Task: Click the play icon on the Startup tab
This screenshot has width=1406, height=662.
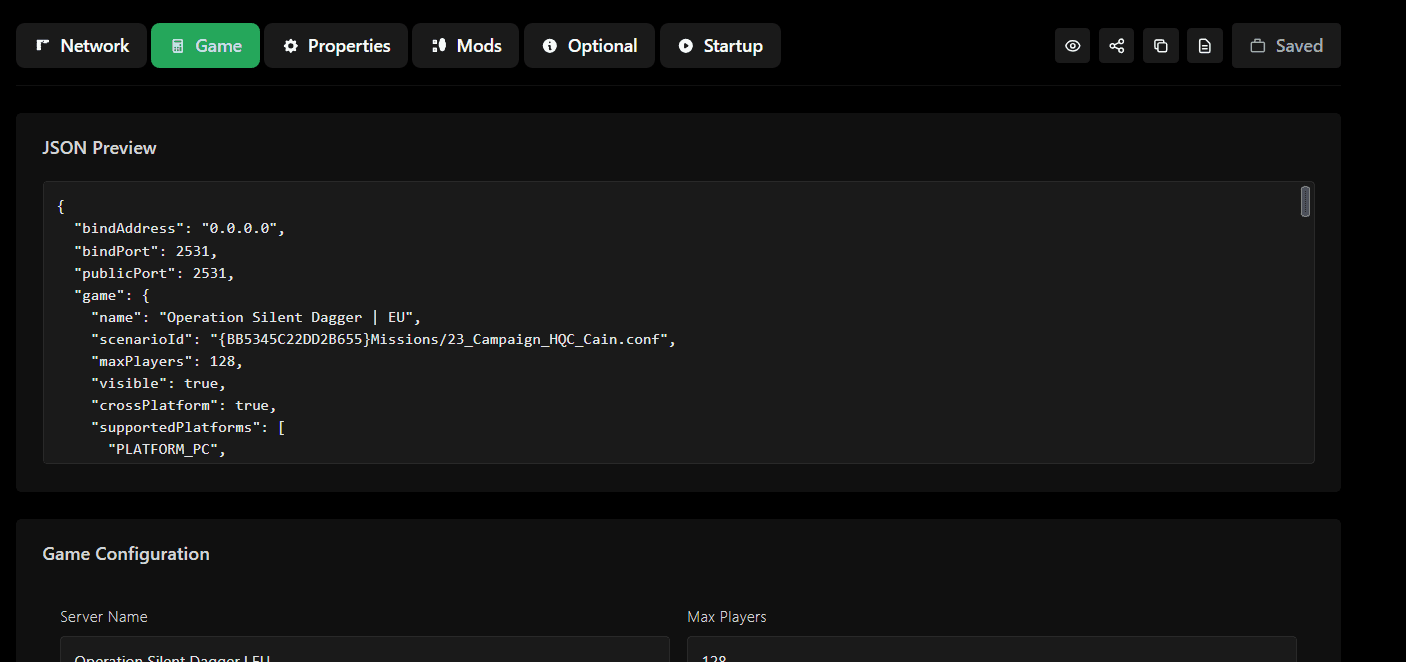Action: point(686,45)
